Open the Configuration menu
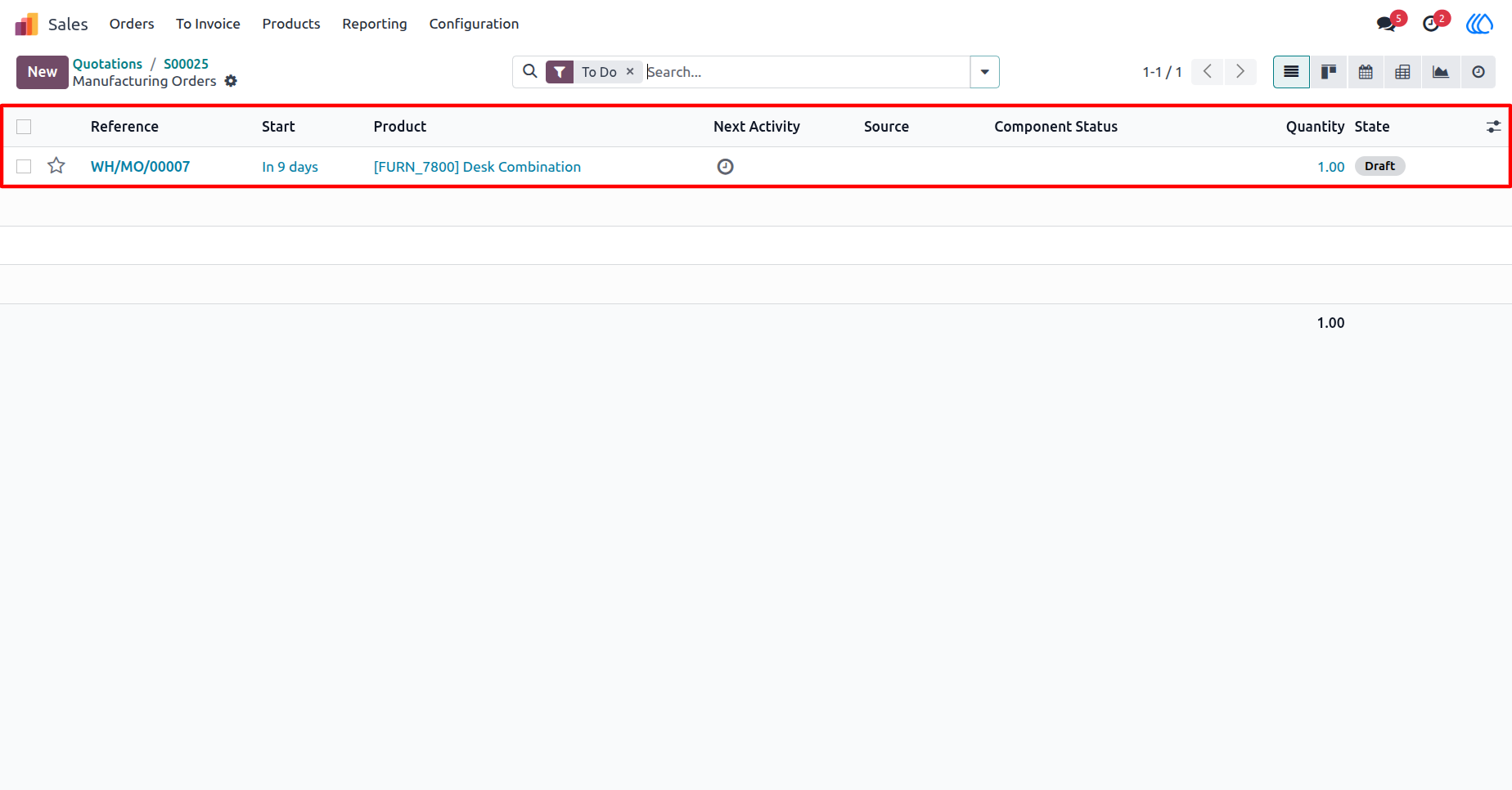The image size is (1512, 790). [474, 24]
